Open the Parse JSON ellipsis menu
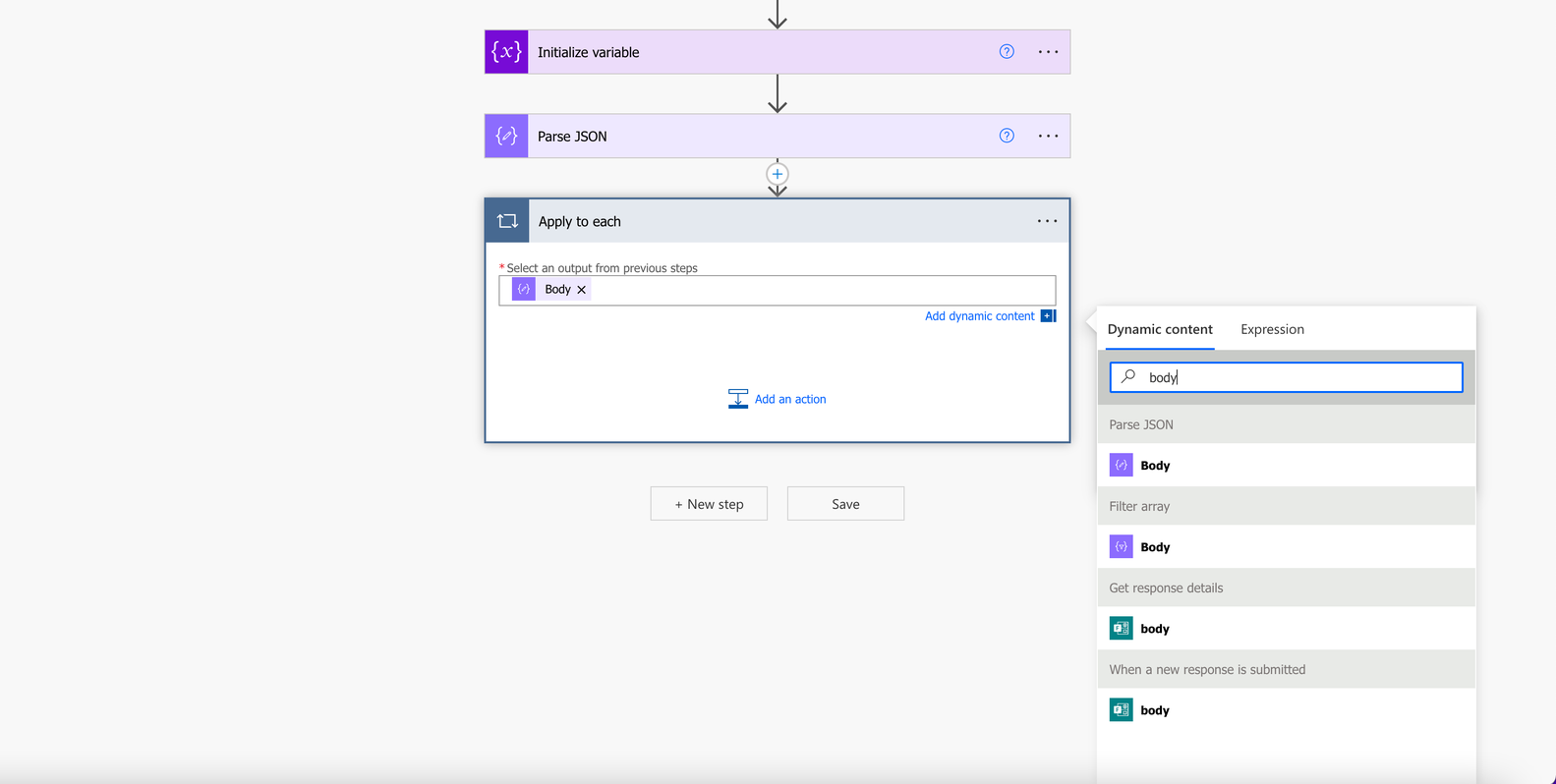Image resolution: width=1556 pixels, height=784 pixels. pyautogui.click(x=1048, y=136)
